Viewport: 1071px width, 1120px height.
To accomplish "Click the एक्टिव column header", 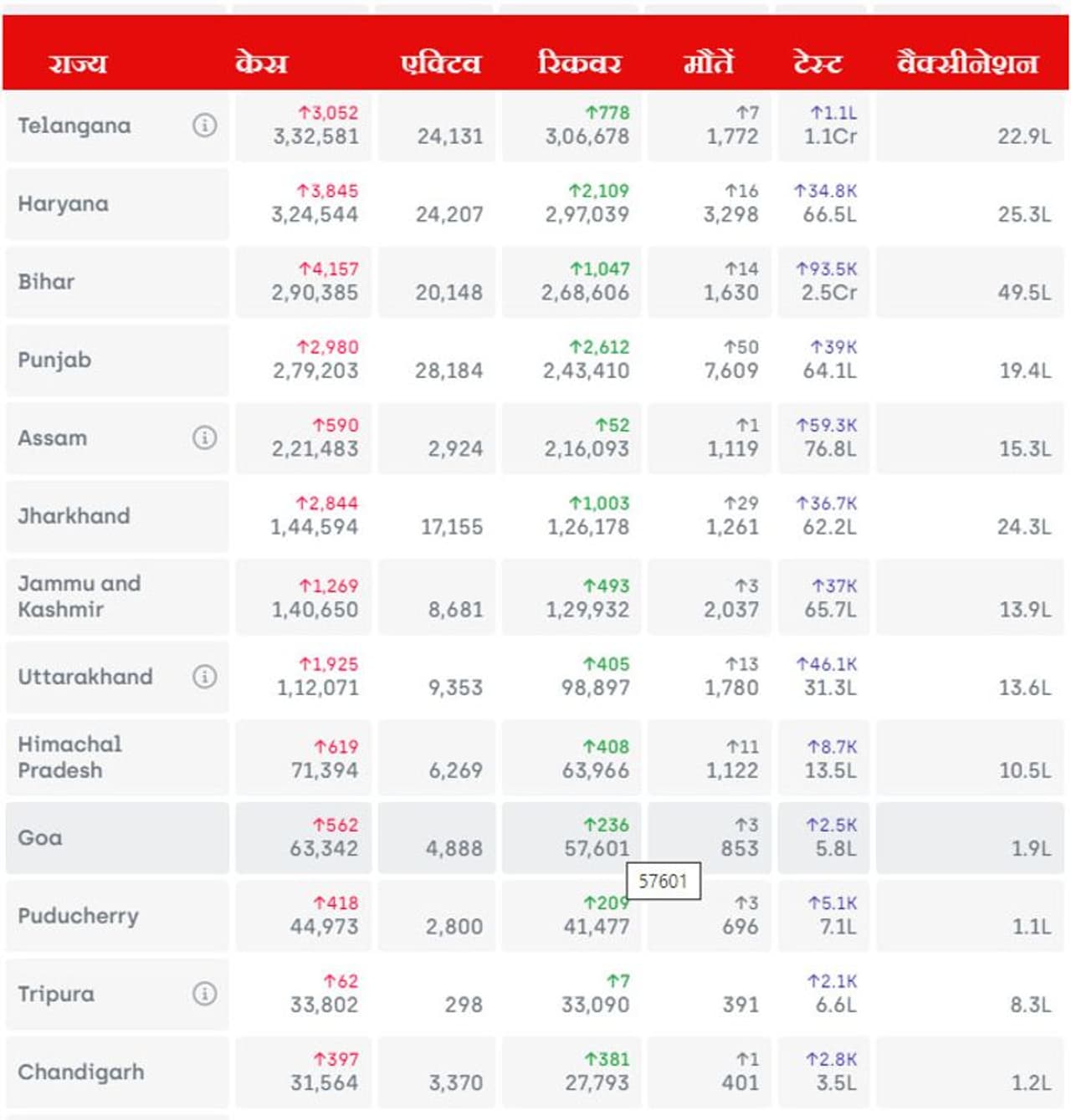I will click(x=440, y=63).
